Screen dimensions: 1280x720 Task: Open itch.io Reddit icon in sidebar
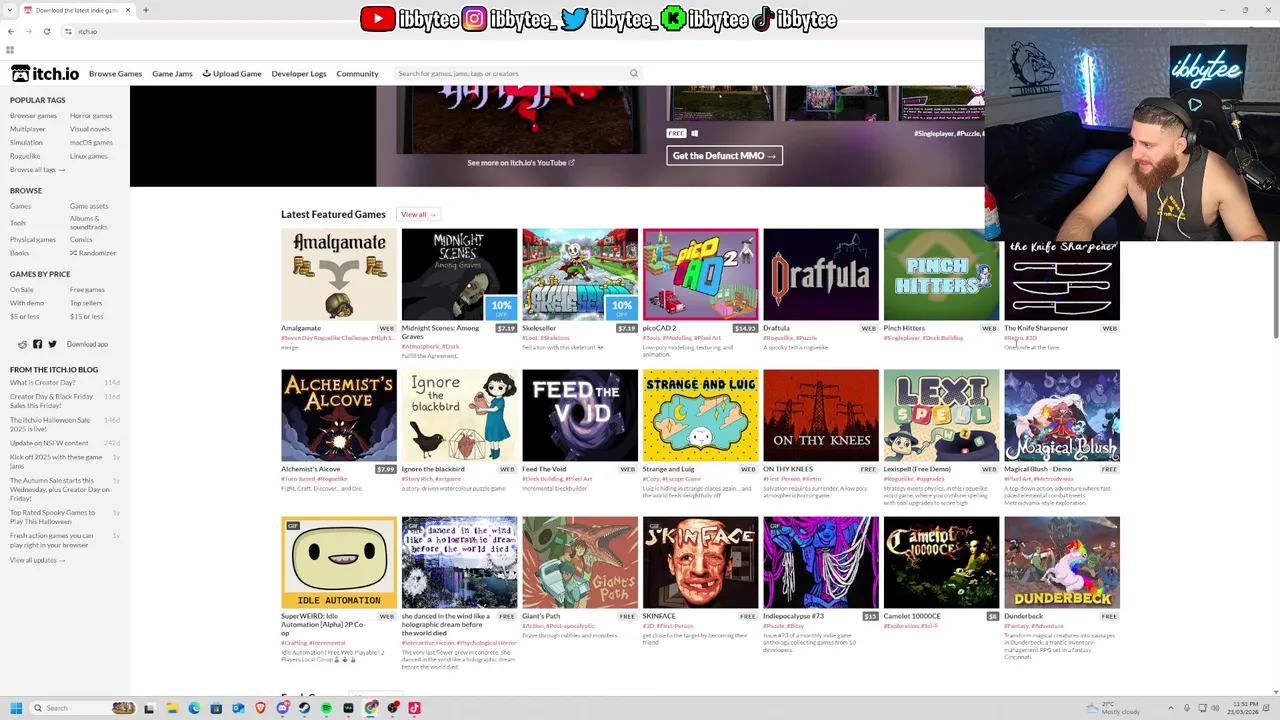22,344
